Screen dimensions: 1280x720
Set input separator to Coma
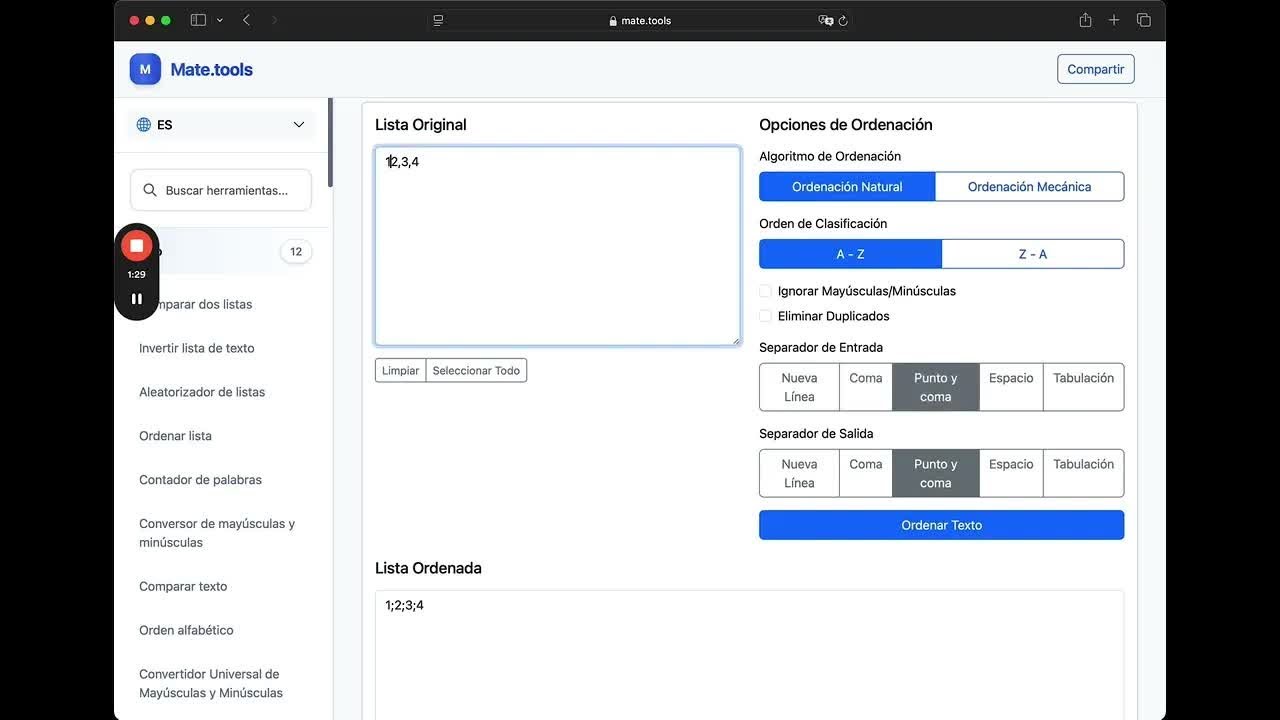click(x=866, y=387)
